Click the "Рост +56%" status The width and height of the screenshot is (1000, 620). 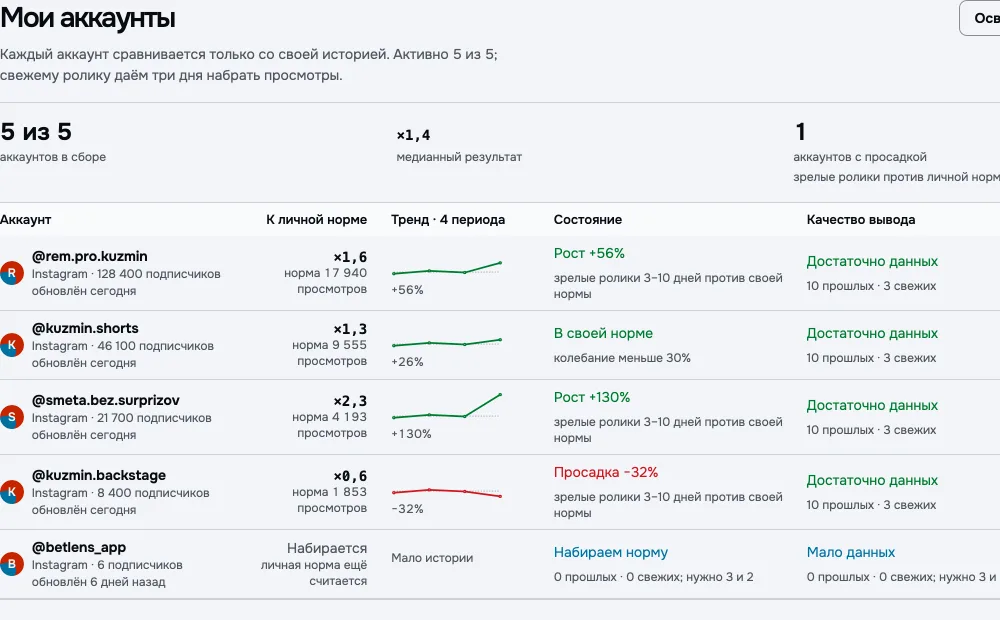589,253
